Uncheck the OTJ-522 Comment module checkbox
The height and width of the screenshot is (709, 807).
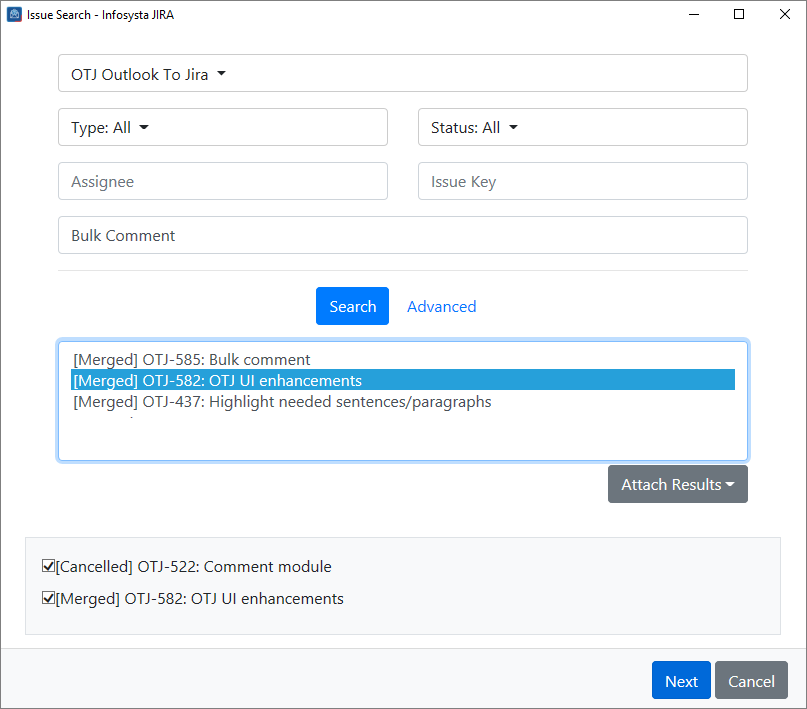48,567
